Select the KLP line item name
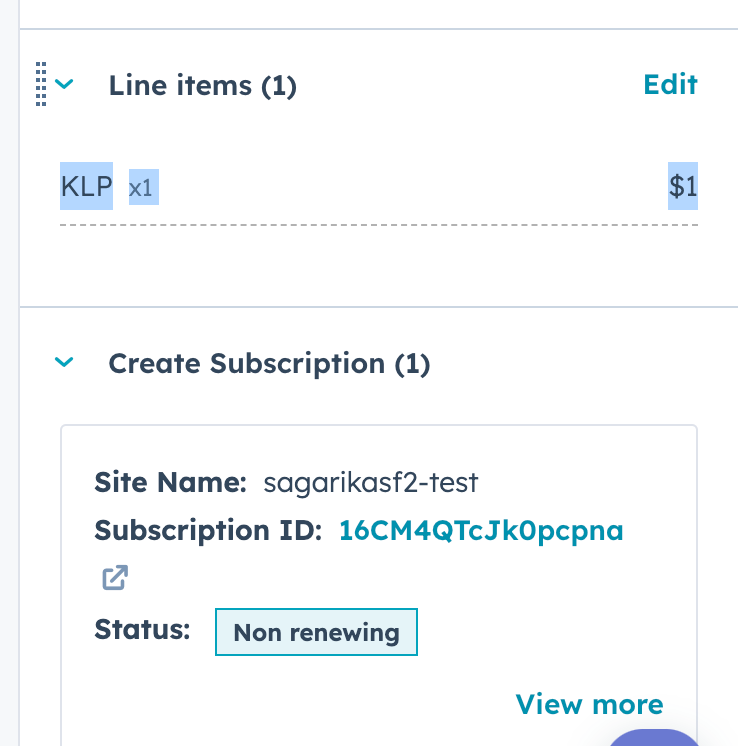This screenshot has height=746, width=738. click(86, 186)
